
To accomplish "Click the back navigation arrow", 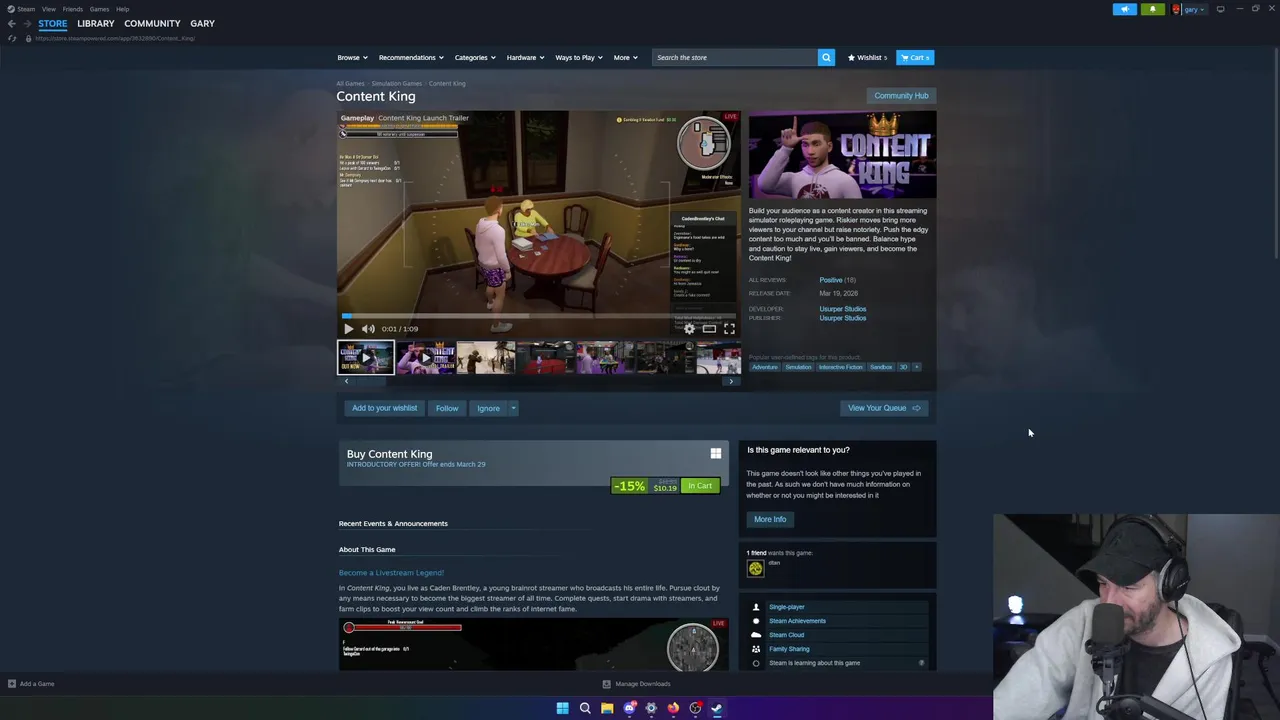I will pos(12,23).
